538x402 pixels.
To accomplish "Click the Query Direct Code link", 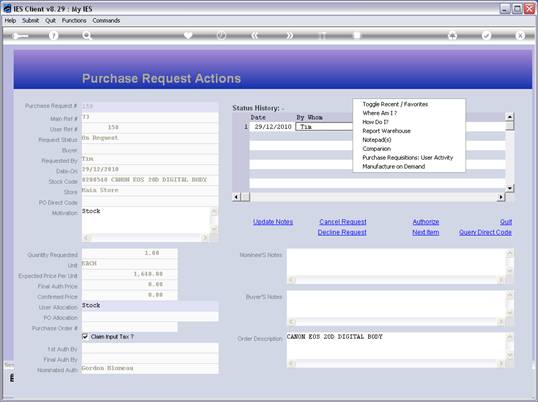I will [485, 232].
